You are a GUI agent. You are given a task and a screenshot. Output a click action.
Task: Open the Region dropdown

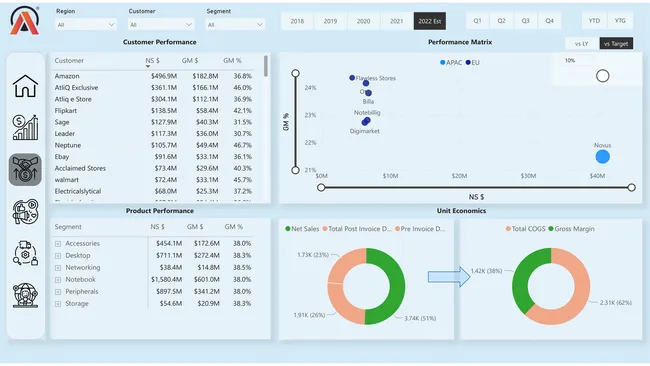85,25
